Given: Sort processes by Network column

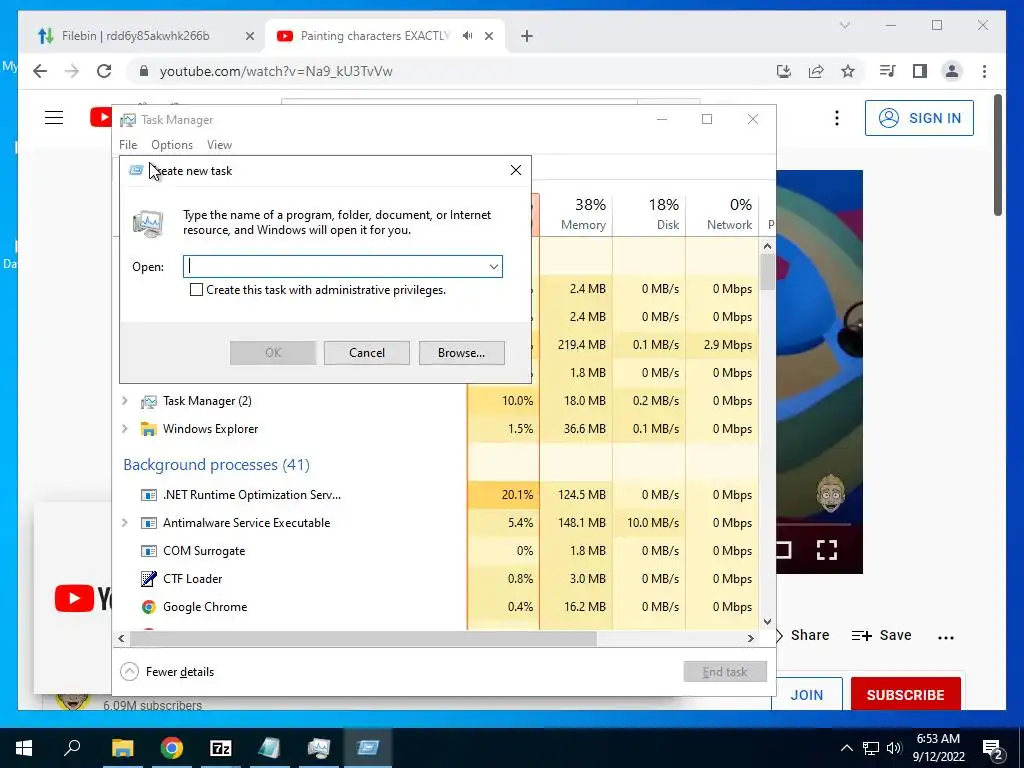Looking at the screenshot, I should [723, 214].
